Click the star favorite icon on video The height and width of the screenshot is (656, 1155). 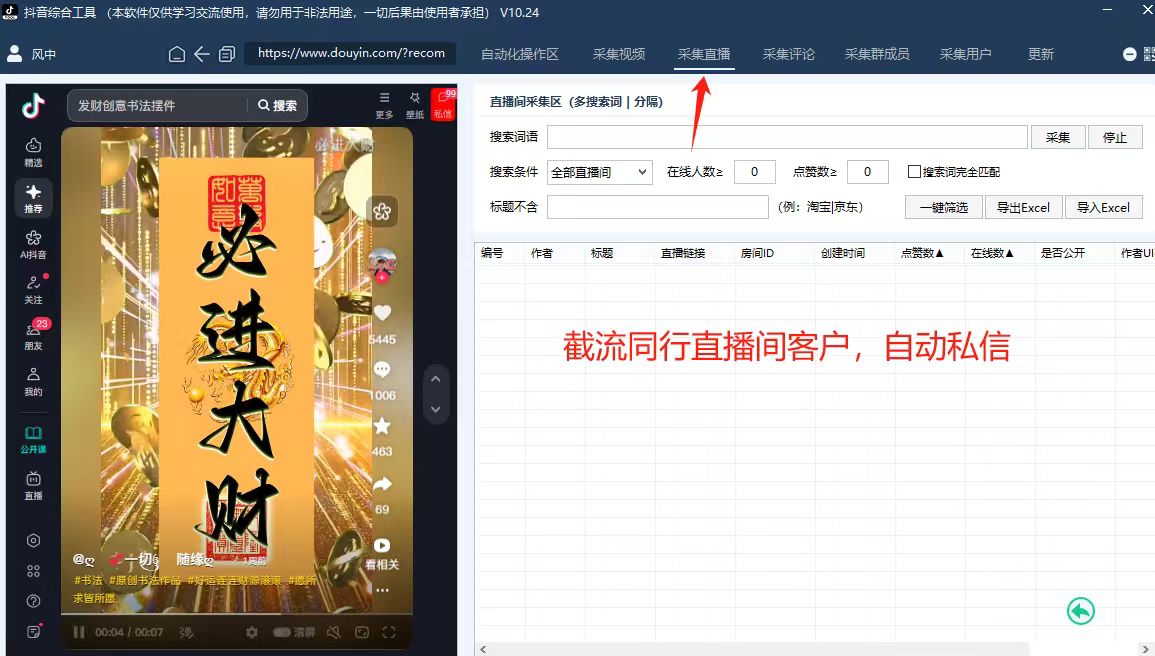coord(382,426)
